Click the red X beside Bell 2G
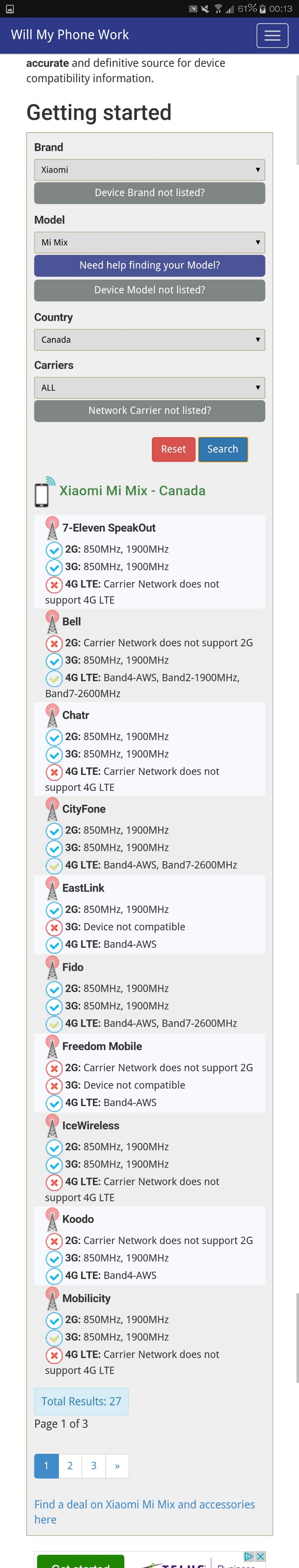Image resolution: width=299 pixels, height=1568 pixels. pyautogui.click(x=54, y=643)
